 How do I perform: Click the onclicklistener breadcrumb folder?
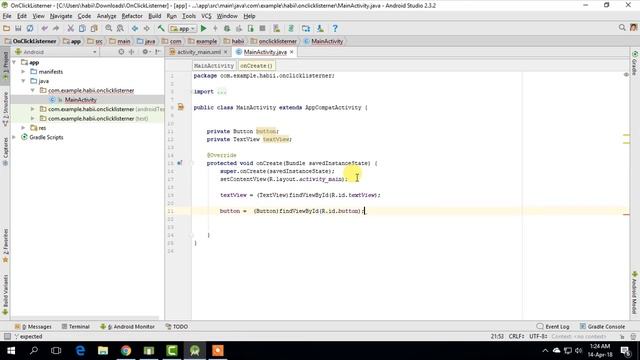pos(274,41)
